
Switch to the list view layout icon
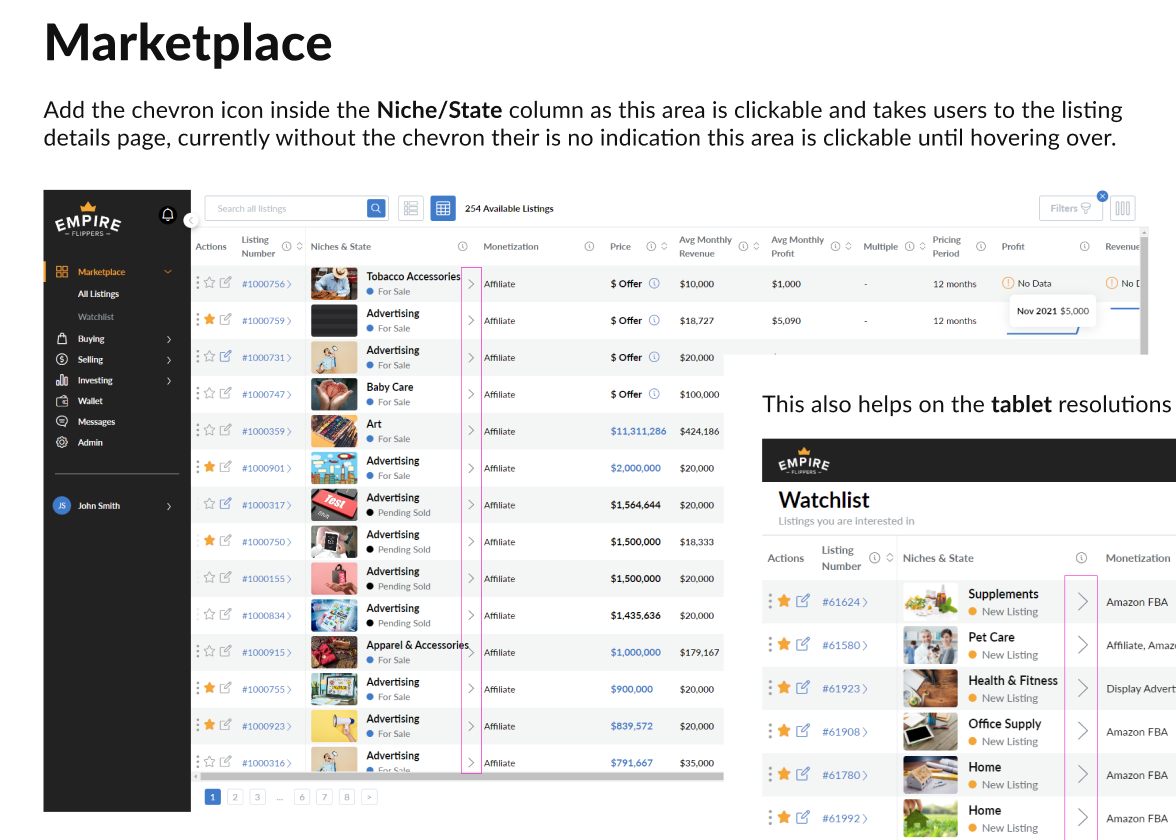[410, 208]
